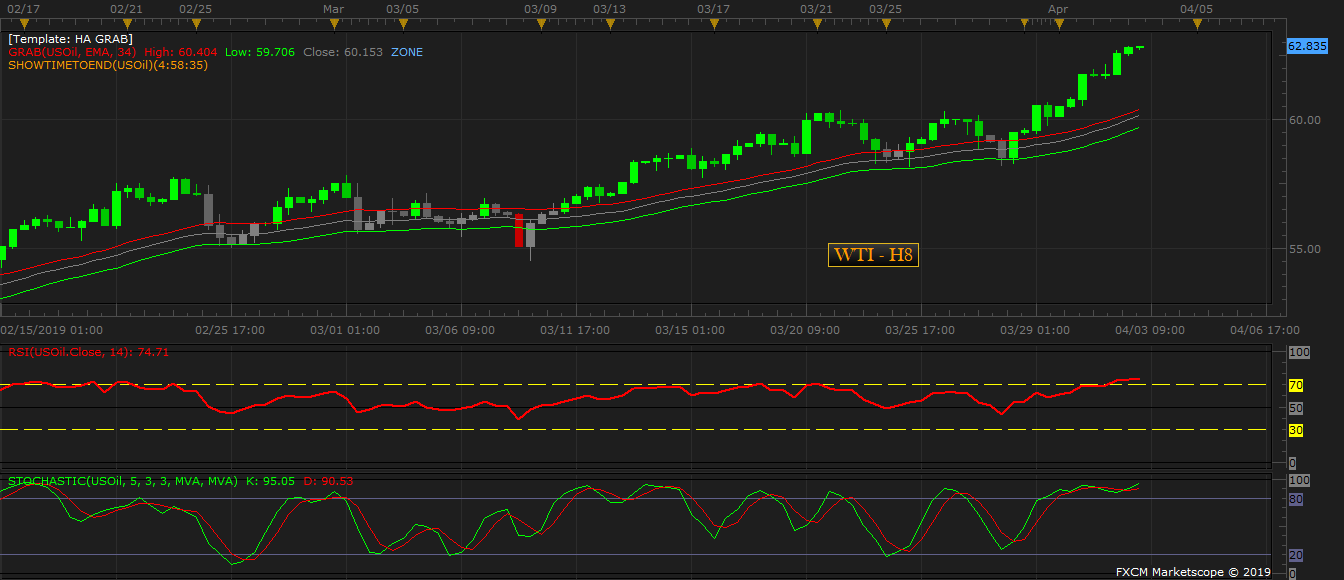Click the 03/20 09:00 time axis label

(x=805, y=329)
